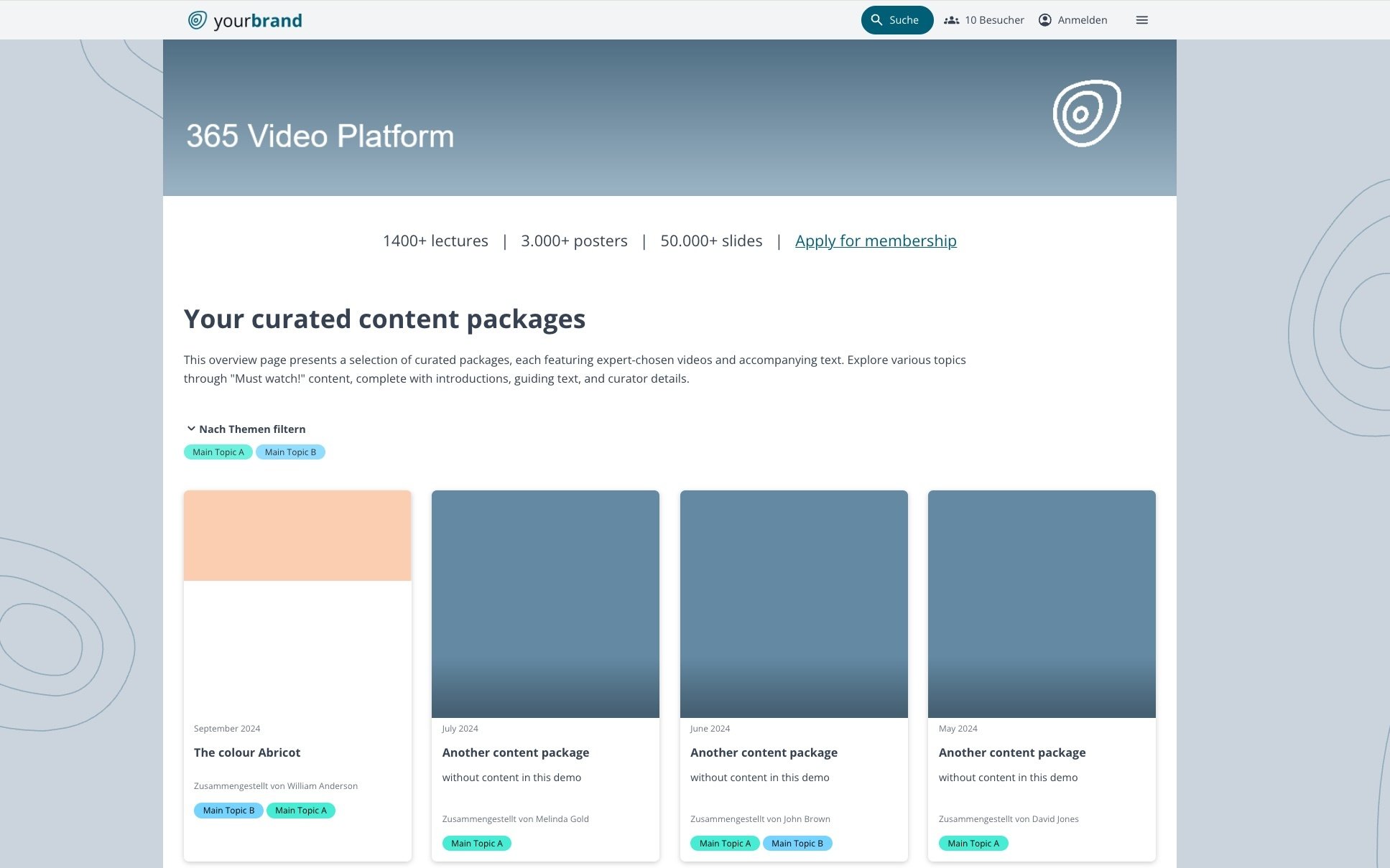
Task: Select Main Topic A tag on Abricot card
Action: [301, 811]
